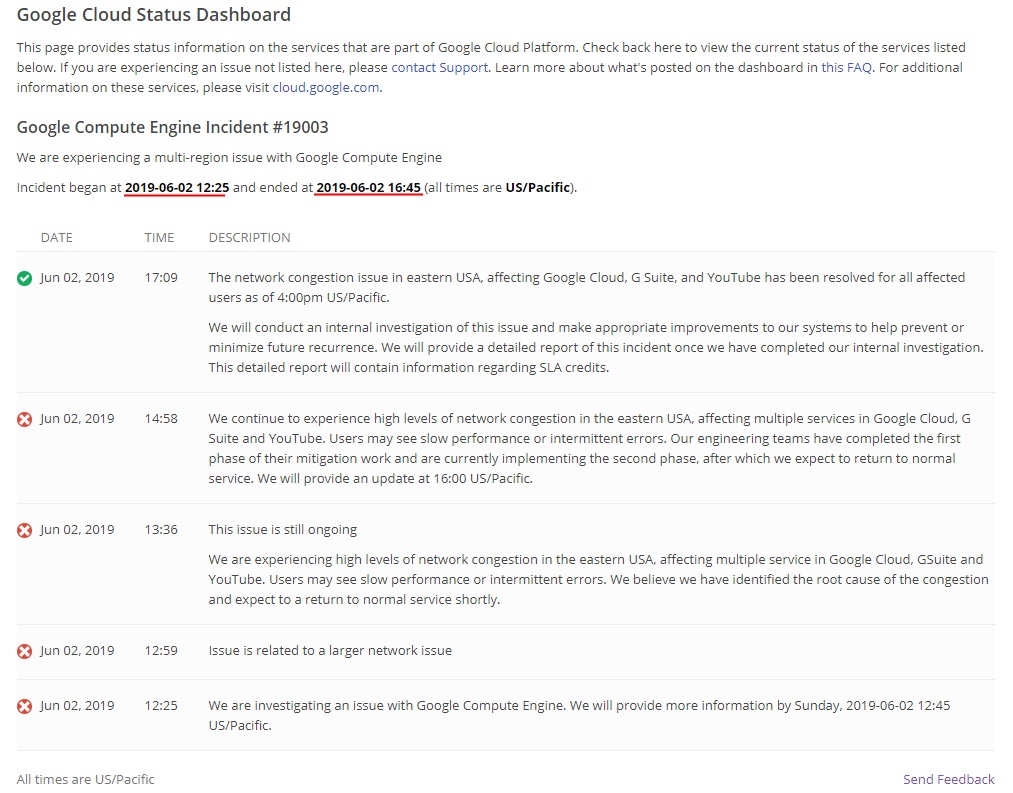Click green resolved checkmark icon at 17:09
Image resolution: width=1013 pixels, height=793 pixels.
(x=25, y=278)
